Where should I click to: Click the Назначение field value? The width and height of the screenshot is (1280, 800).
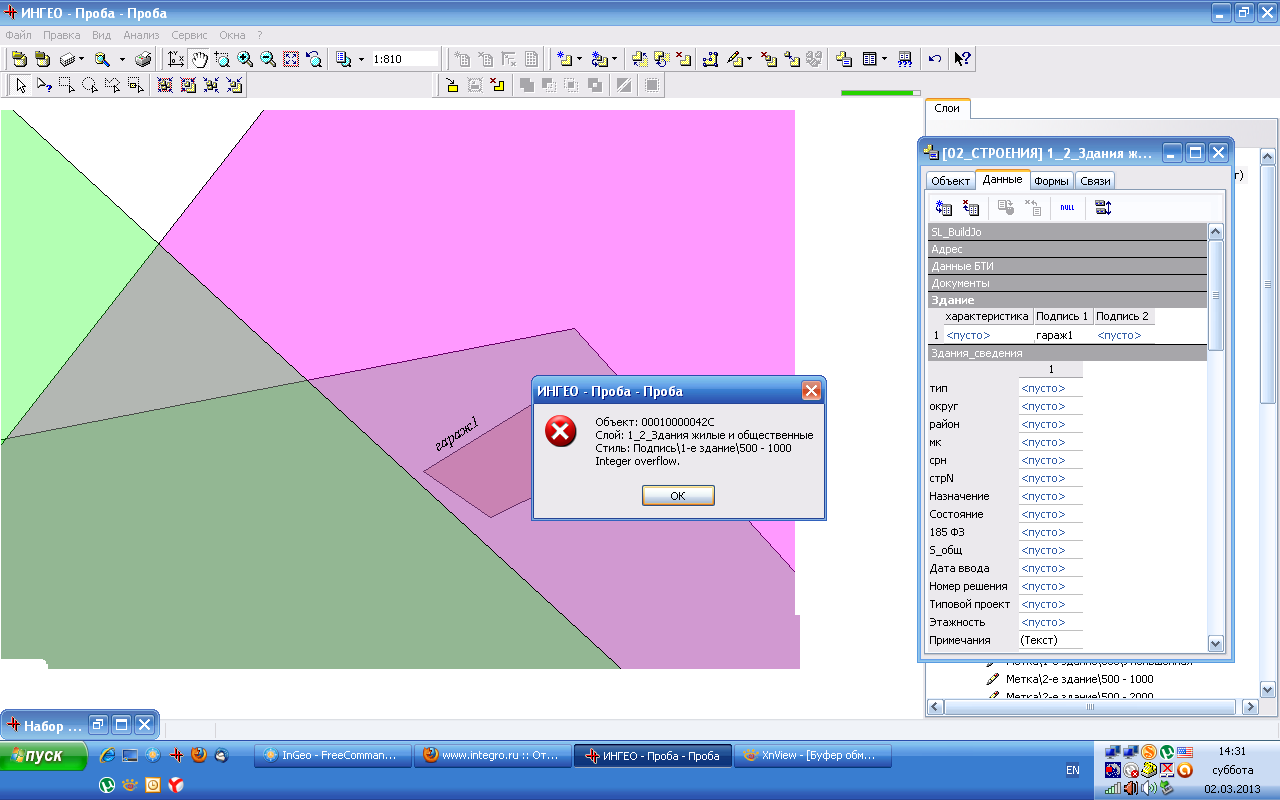1050,496
